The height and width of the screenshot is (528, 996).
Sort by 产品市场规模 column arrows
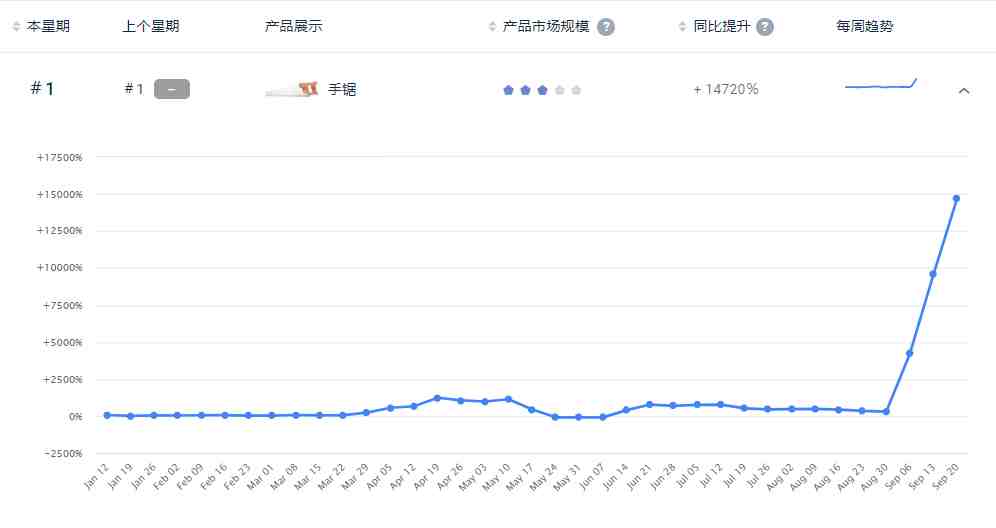point(492,27)
